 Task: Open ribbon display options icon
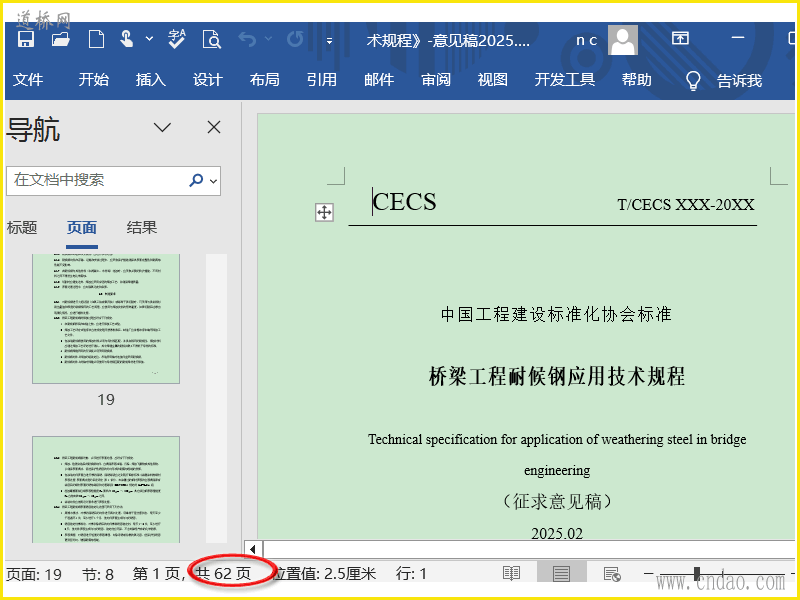pos(680,38)
